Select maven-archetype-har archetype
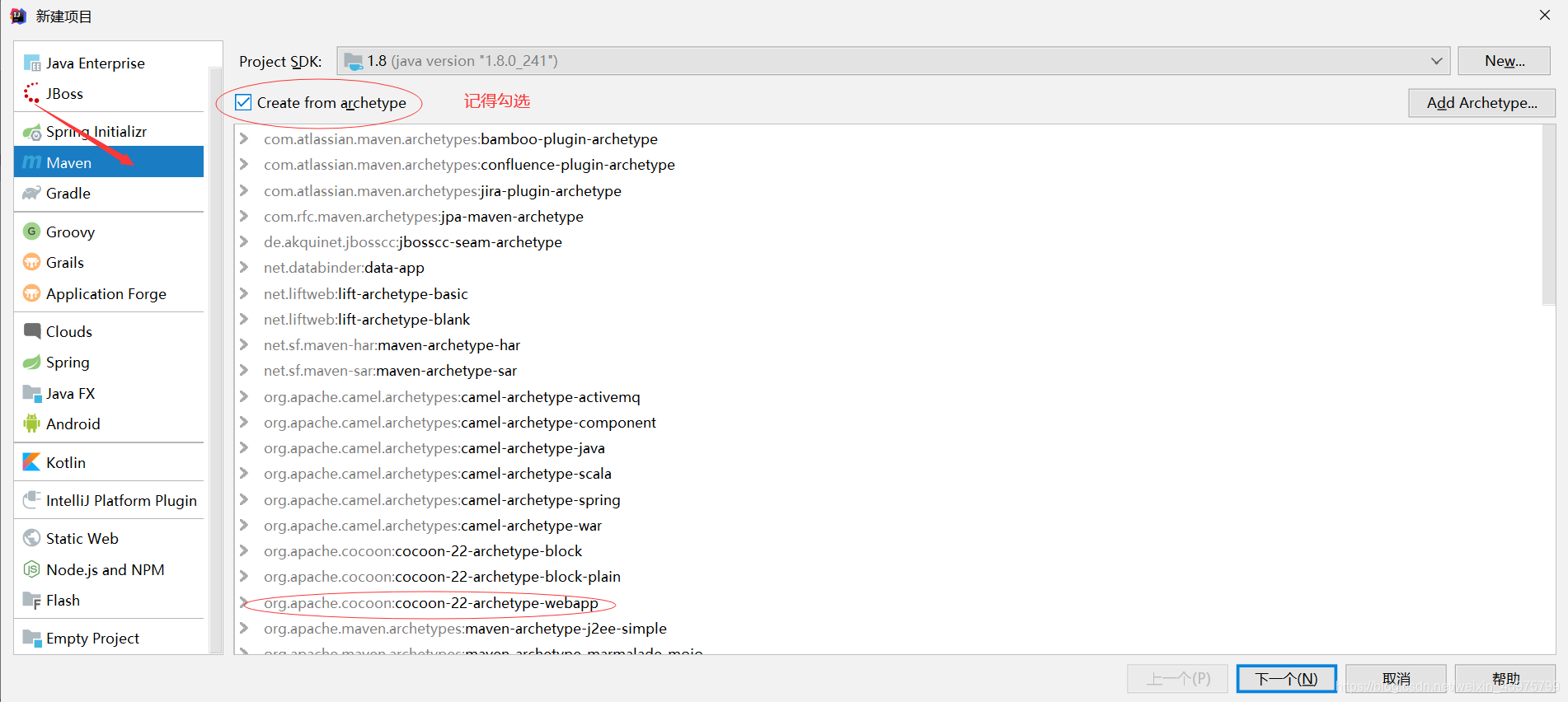1568x702 pixels. click(392, 344)
